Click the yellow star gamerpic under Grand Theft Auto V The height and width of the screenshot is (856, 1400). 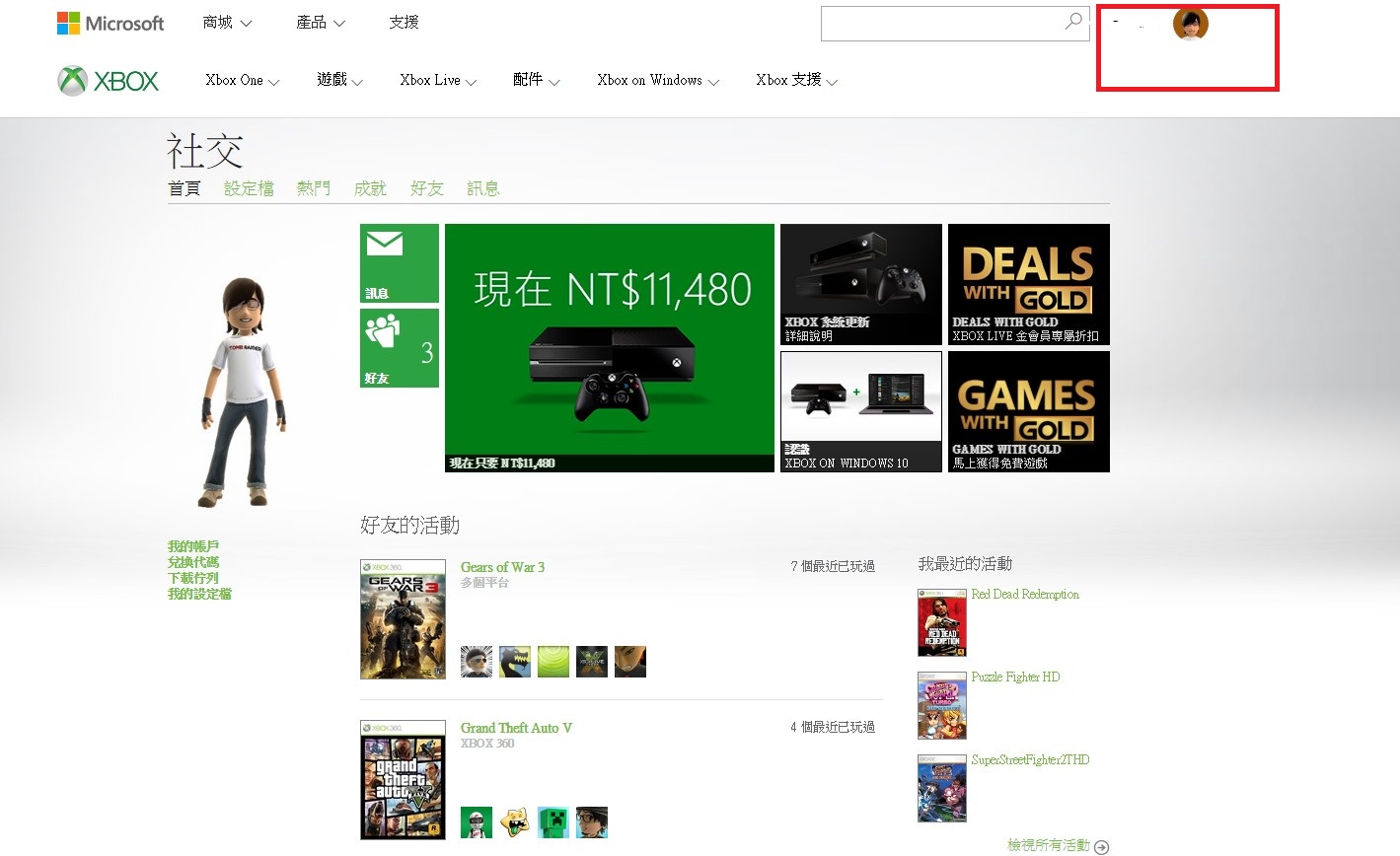515,822
